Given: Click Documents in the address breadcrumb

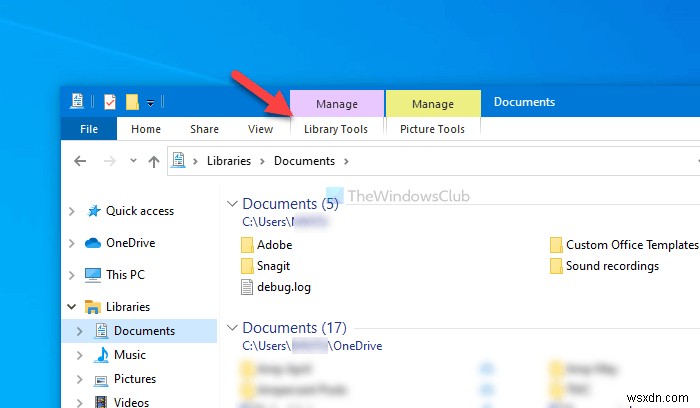Looking at the screenshot, I should pos(304,161).
